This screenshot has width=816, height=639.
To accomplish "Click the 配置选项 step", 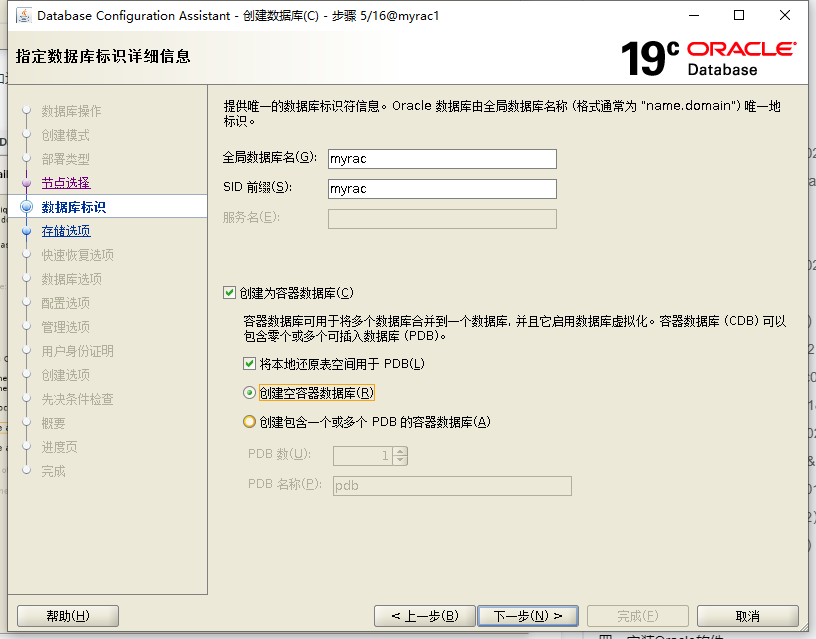I will tap(66, 303).
